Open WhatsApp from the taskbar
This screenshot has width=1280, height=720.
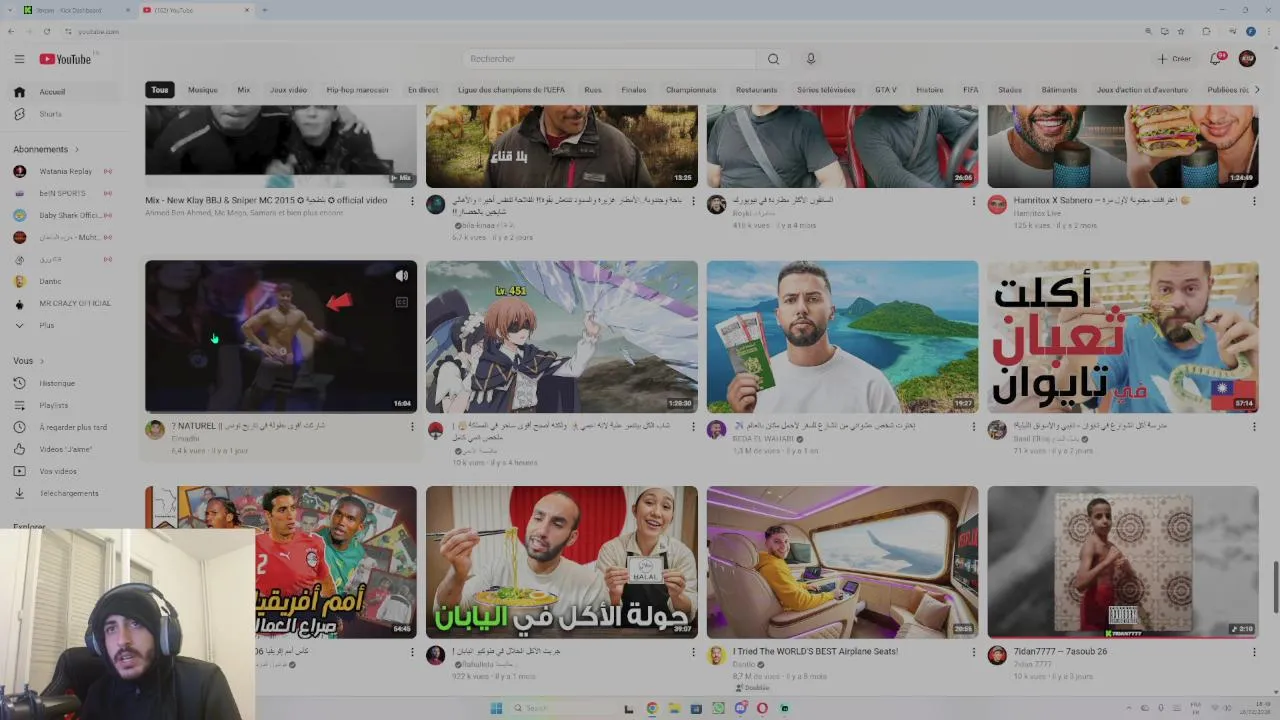pyautogui.click(x=718, y=708)
